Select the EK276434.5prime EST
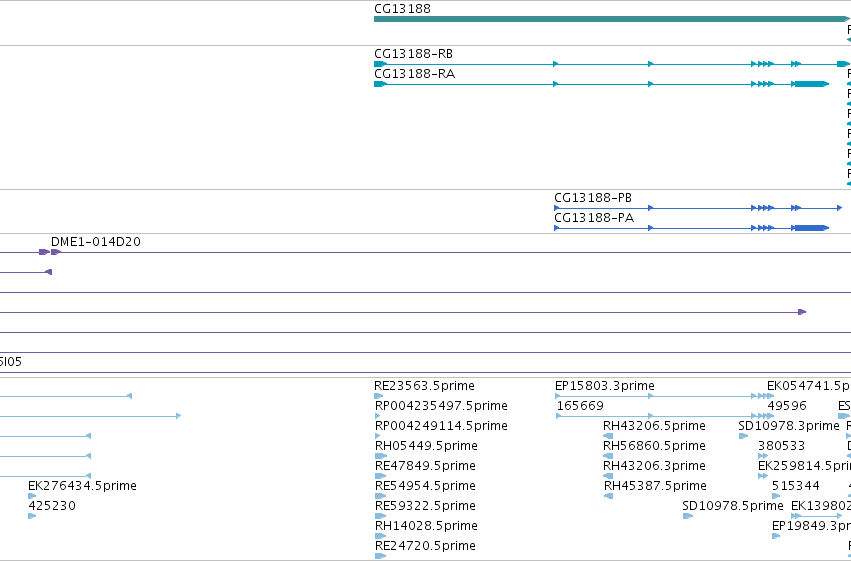This screenshot has width=851, height=561. (82, 486)
